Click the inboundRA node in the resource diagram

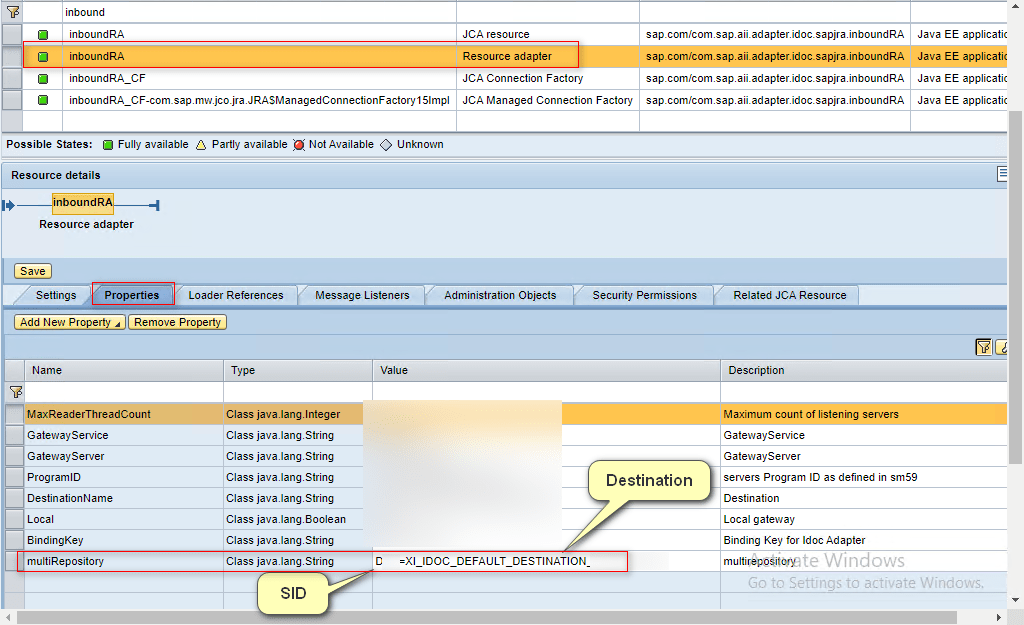[82, 203]
